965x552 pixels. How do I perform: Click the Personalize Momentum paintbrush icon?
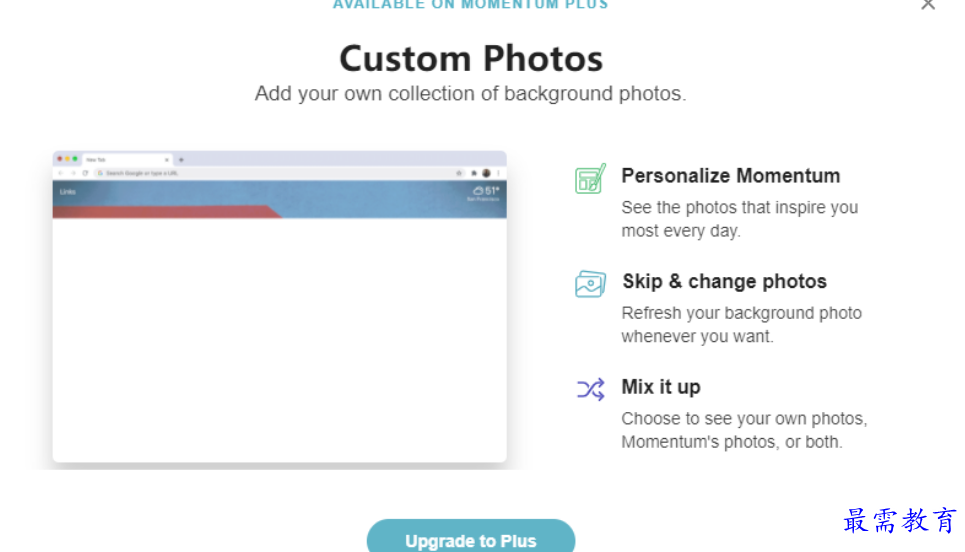[590, 178]
